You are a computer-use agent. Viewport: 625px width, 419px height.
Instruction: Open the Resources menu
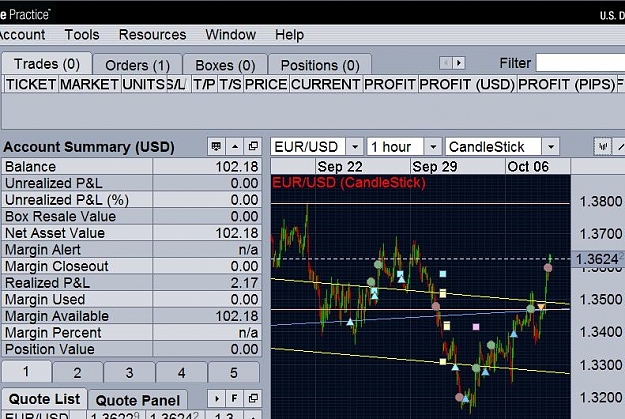(152, 35)
